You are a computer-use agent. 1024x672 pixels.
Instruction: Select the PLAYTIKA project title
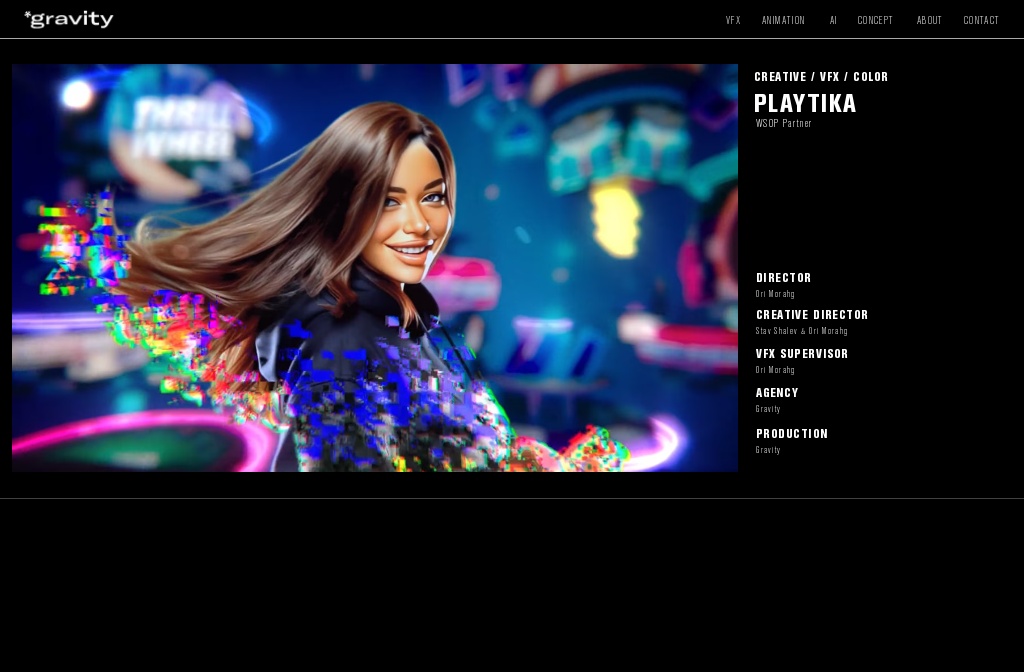pyautogui.click(x=805, y=103)
